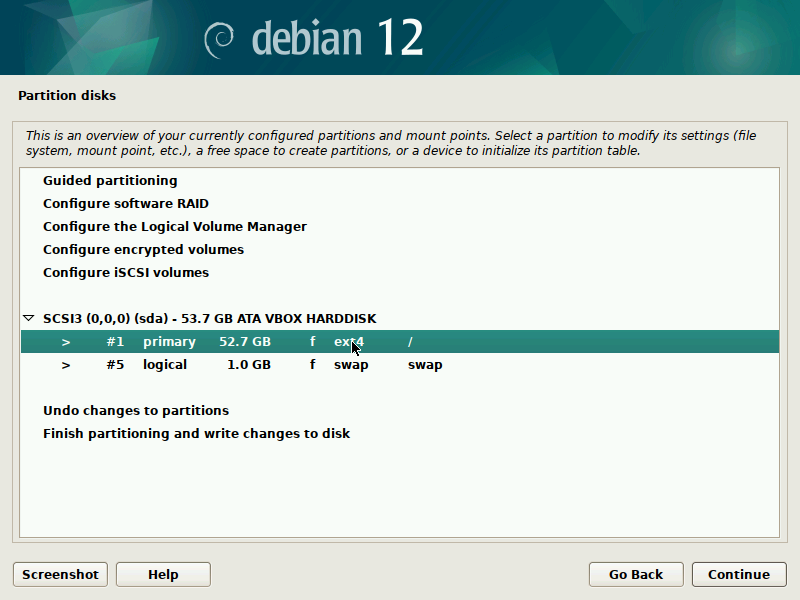Click the arrow beside partition #1
800x600 pixels.
pos(66,342)
